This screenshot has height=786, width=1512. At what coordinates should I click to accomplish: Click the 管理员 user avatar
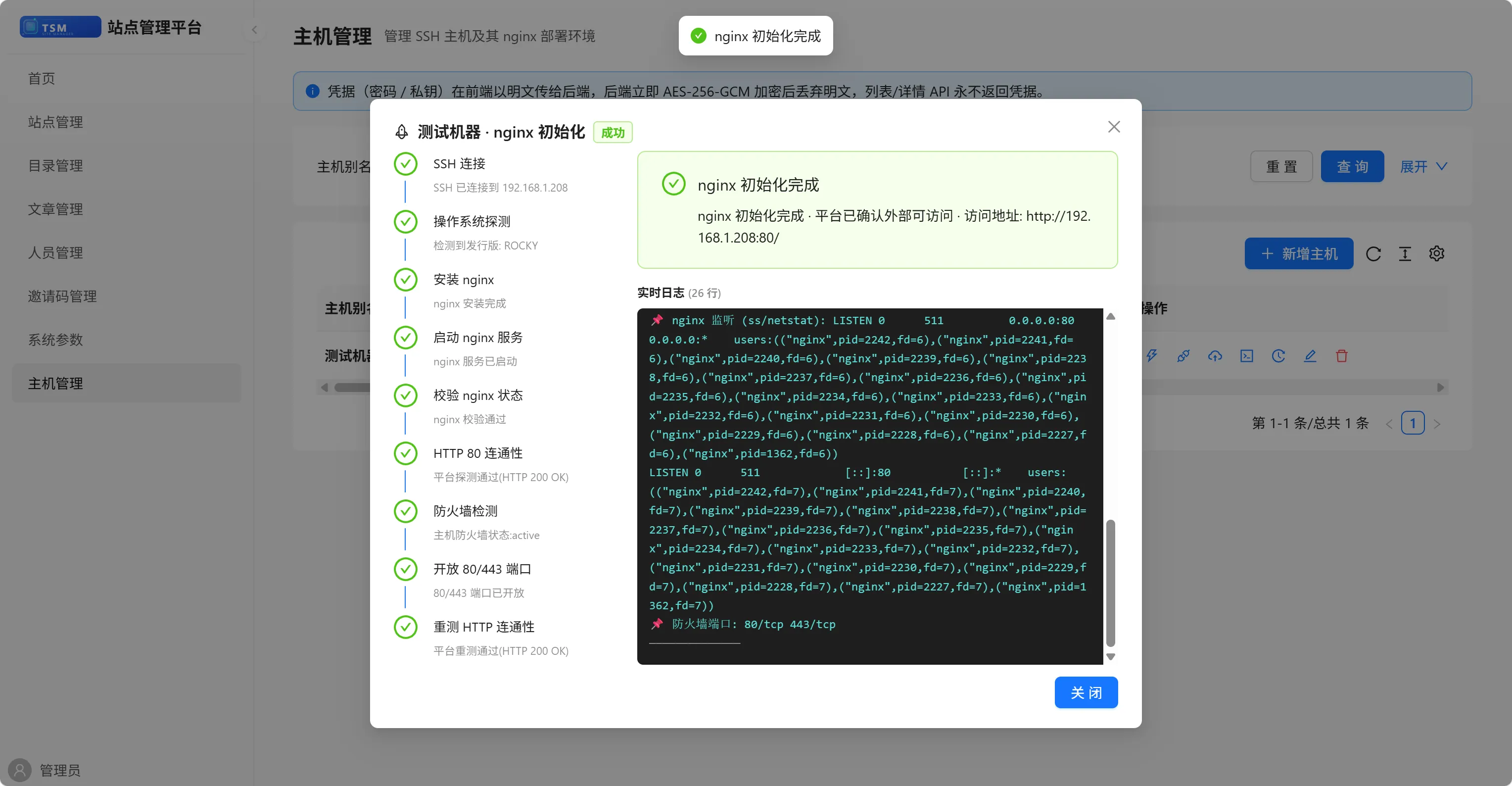[x=19, y=770]
